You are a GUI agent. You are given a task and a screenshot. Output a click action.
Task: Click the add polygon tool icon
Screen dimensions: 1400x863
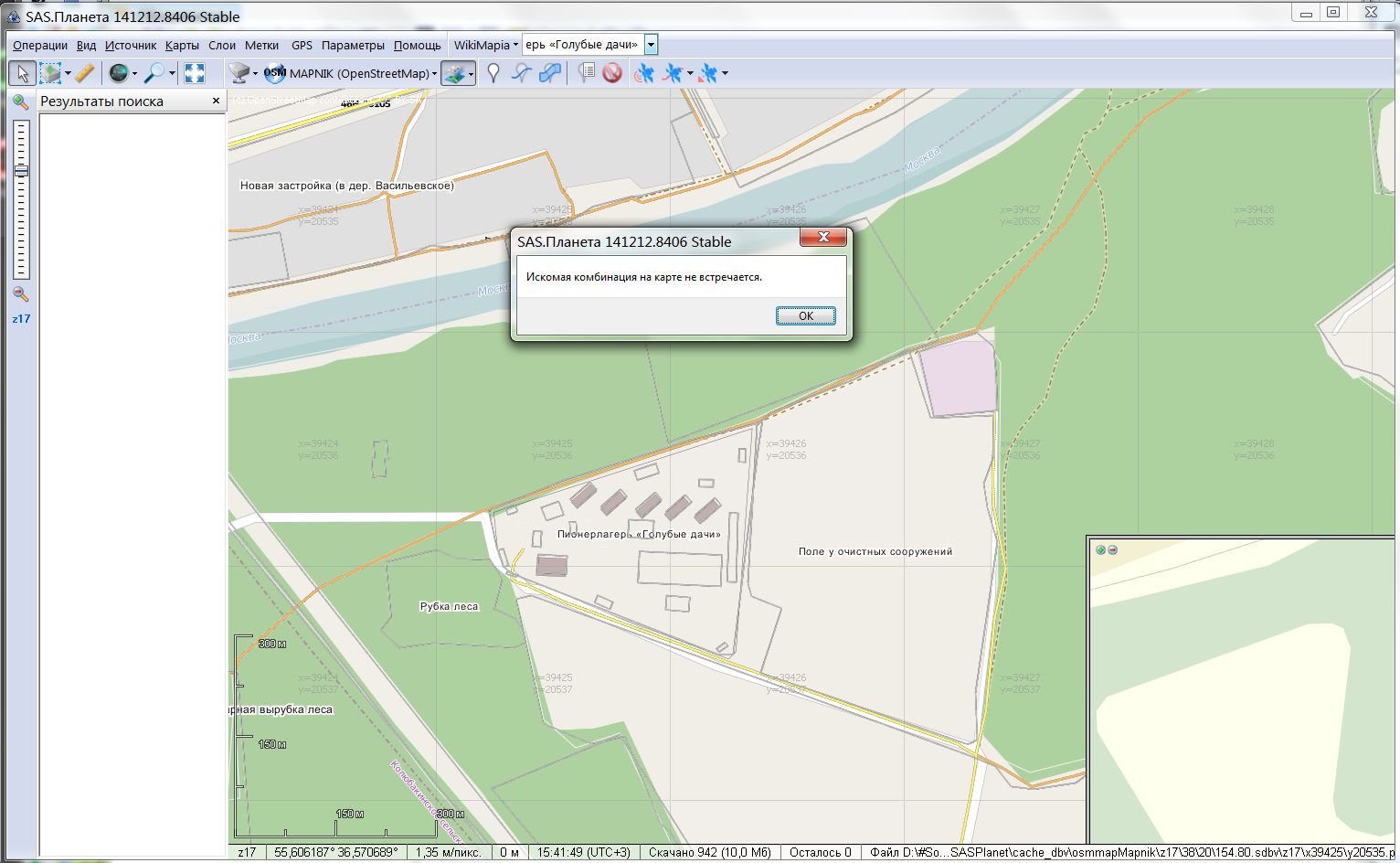(550, 73)
